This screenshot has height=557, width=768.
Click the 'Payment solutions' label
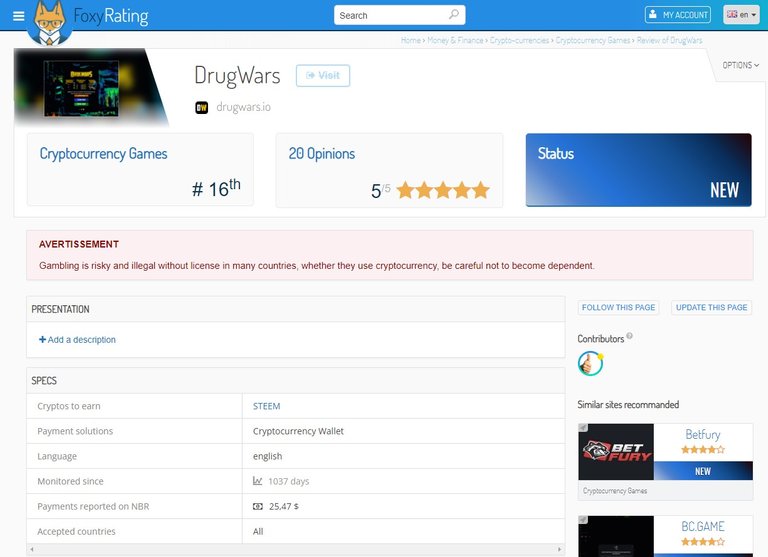click(x=75, y=431)
